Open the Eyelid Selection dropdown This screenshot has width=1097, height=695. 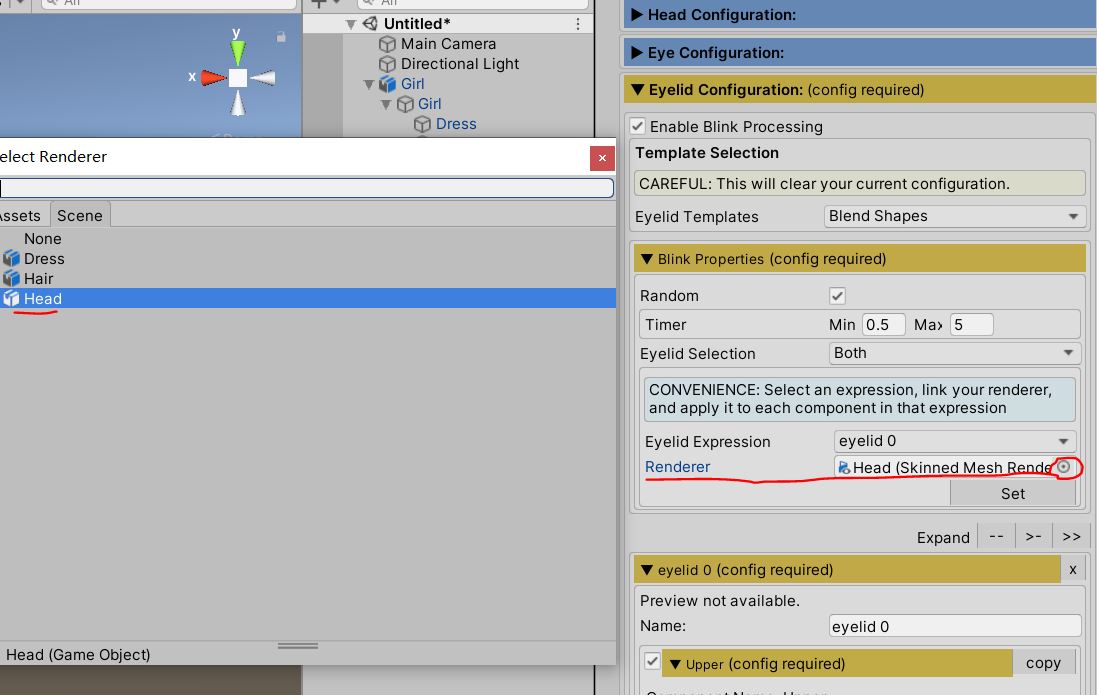[x=955, y=353]
